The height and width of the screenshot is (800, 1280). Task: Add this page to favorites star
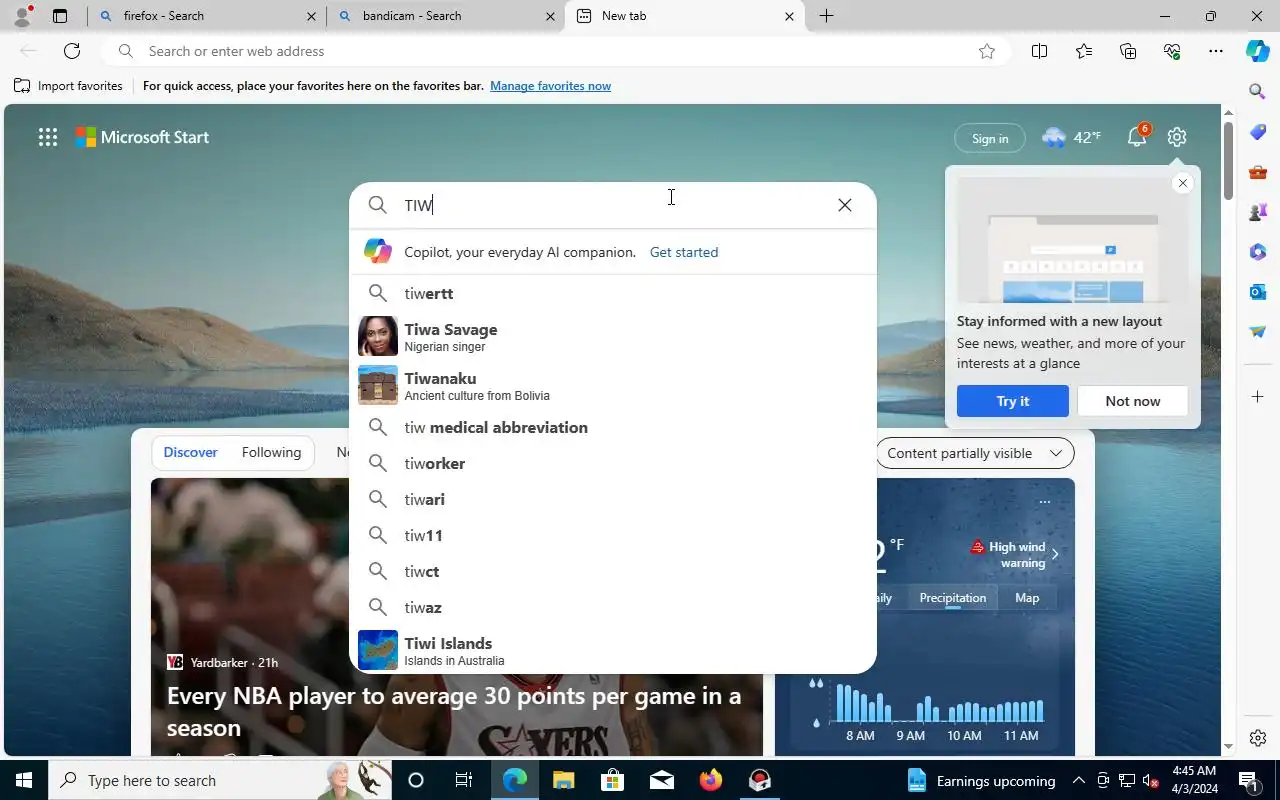987,51
